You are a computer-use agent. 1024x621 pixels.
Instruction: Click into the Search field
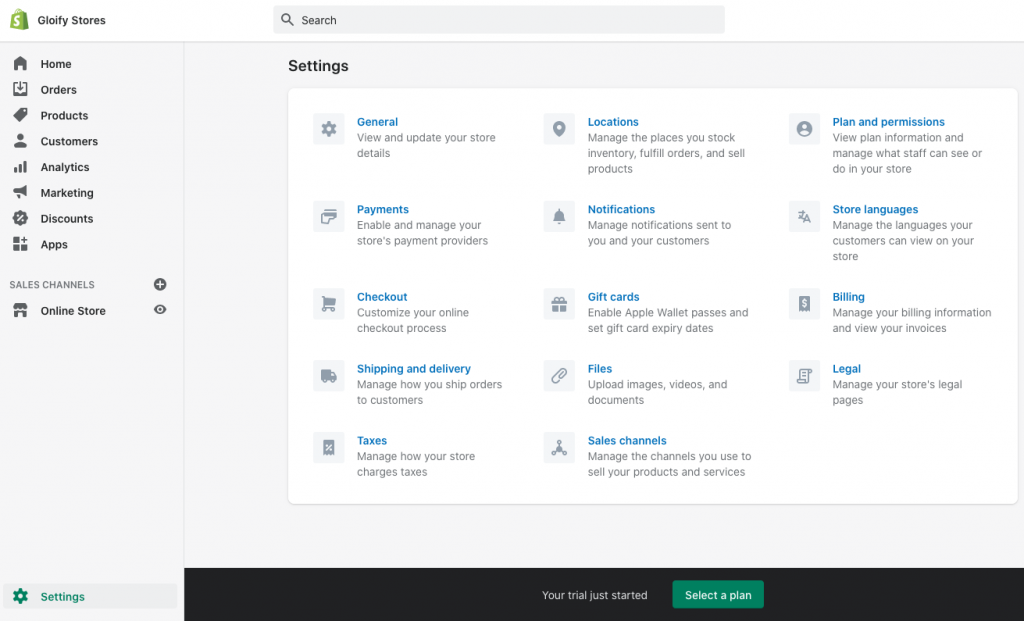coord(499,20)
